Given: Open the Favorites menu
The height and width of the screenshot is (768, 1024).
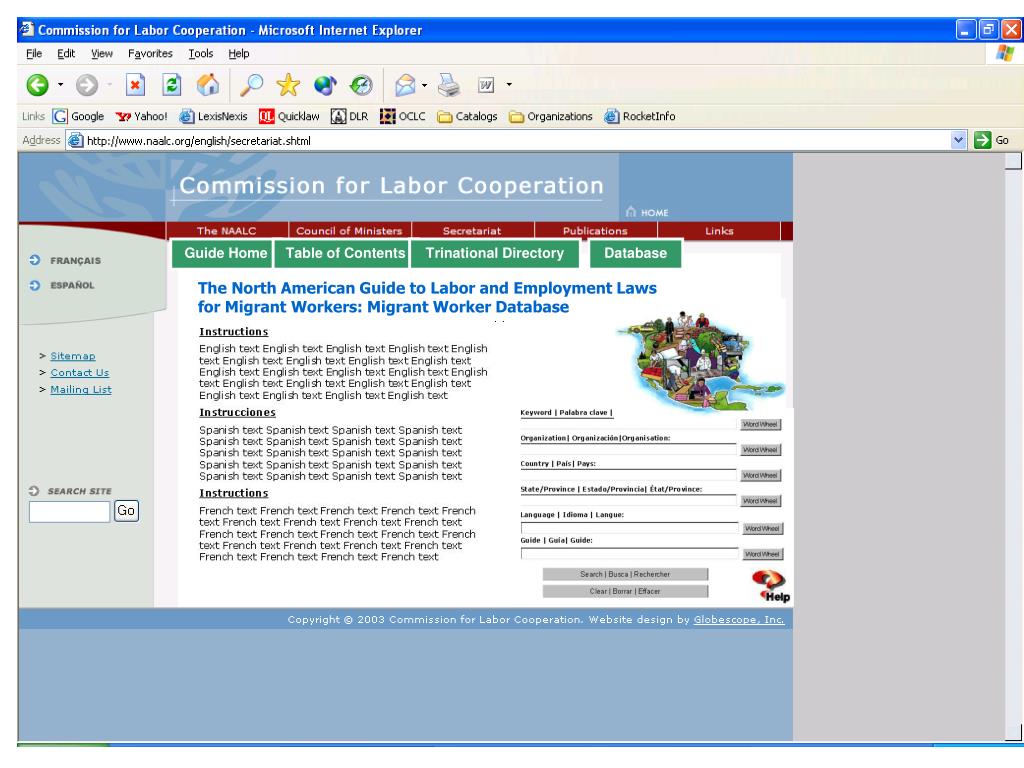Looking at the screenshot, I should (150, 54).
